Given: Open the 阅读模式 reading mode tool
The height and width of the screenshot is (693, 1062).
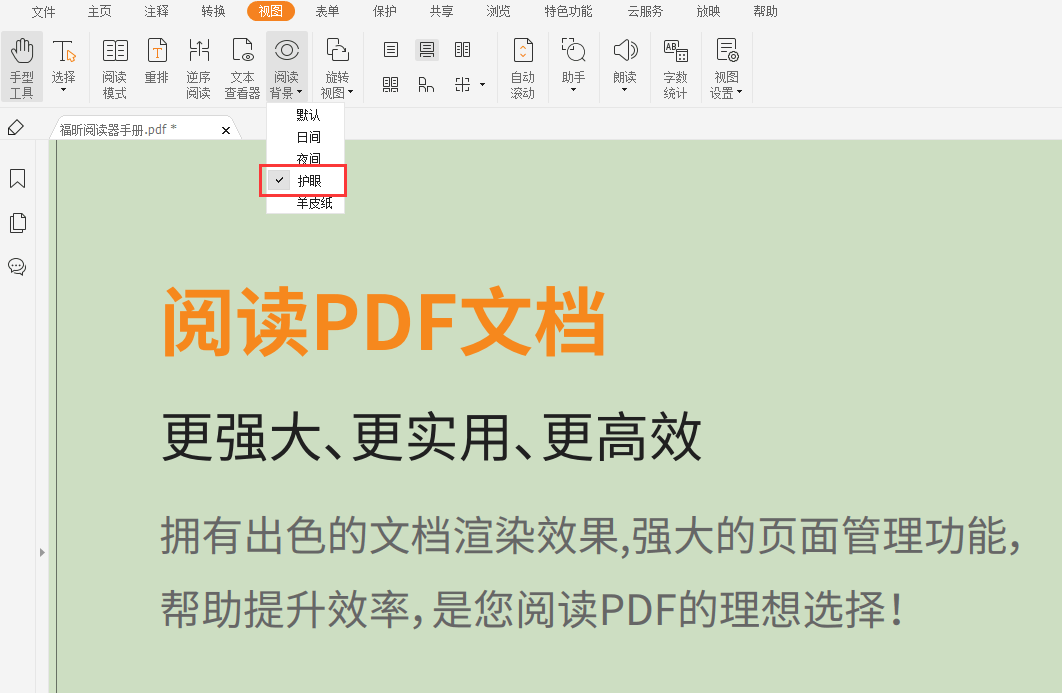Looking at the screenshot, I should (x=114, y=65).
